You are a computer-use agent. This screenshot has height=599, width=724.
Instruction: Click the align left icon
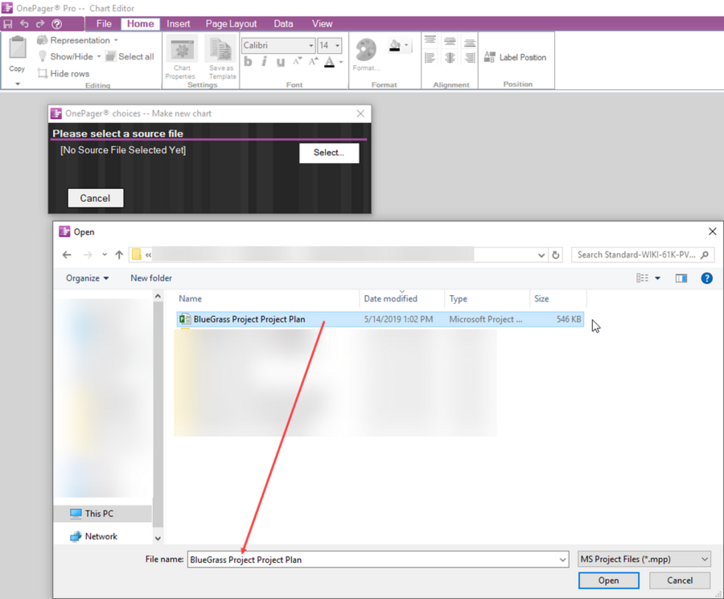(x=430, y=58)
